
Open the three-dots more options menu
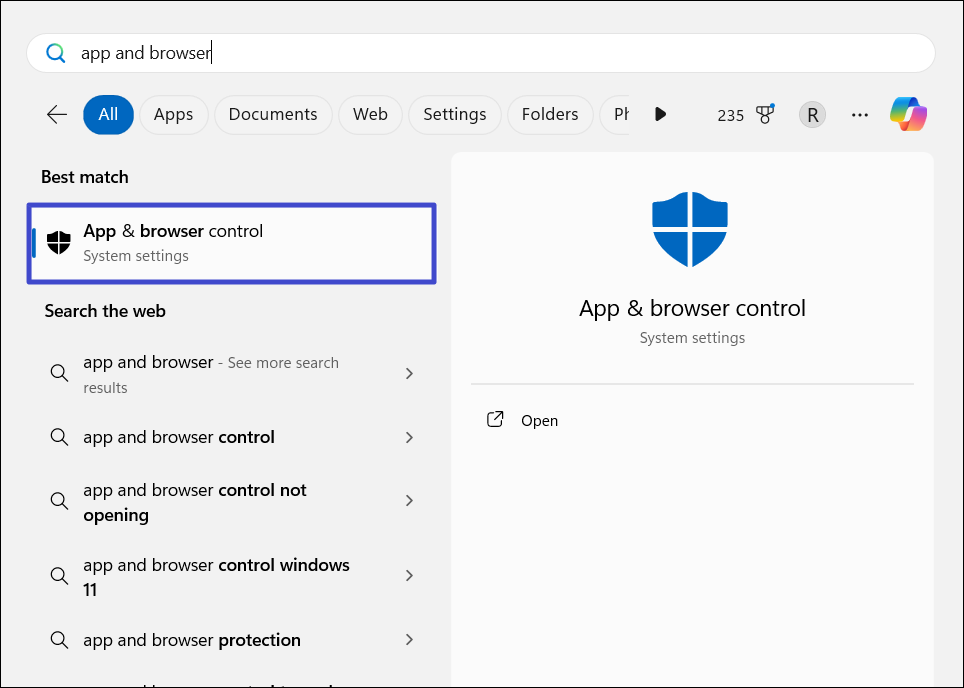click(x=859, y=115)
